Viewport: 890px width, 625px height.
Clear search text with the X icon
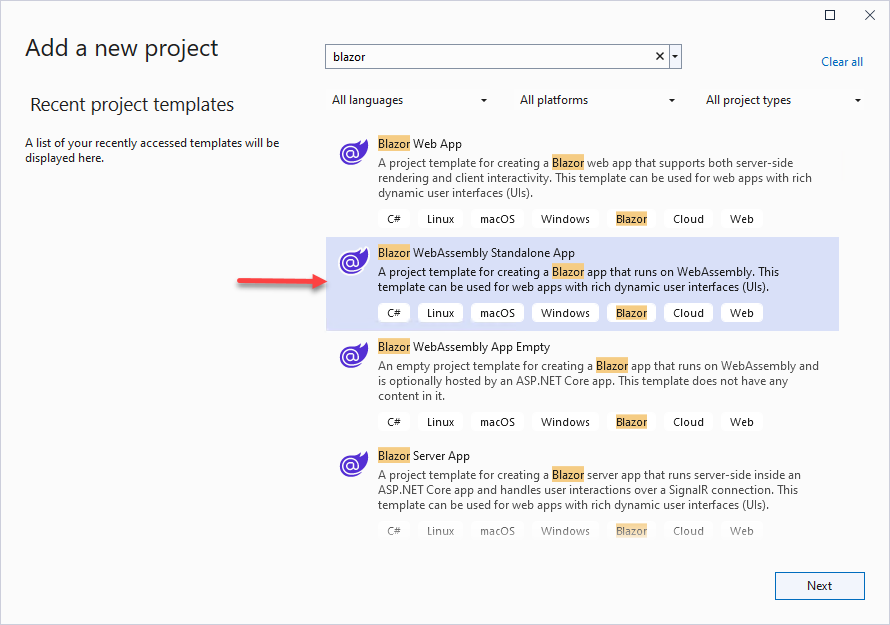(x=660, y=57)
